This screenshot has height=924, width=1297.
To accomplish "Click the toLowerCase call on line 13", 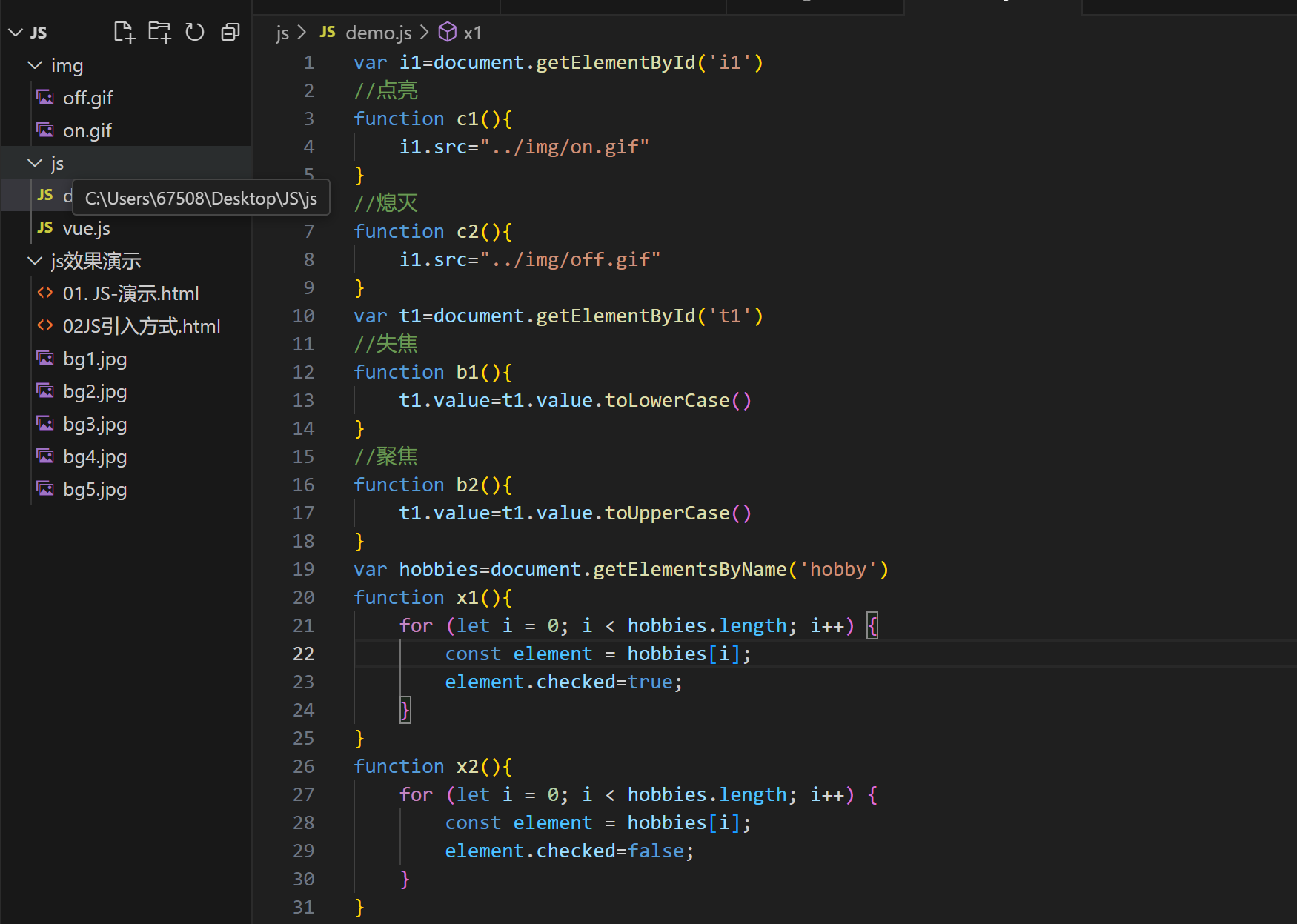I will coord(667,400).
